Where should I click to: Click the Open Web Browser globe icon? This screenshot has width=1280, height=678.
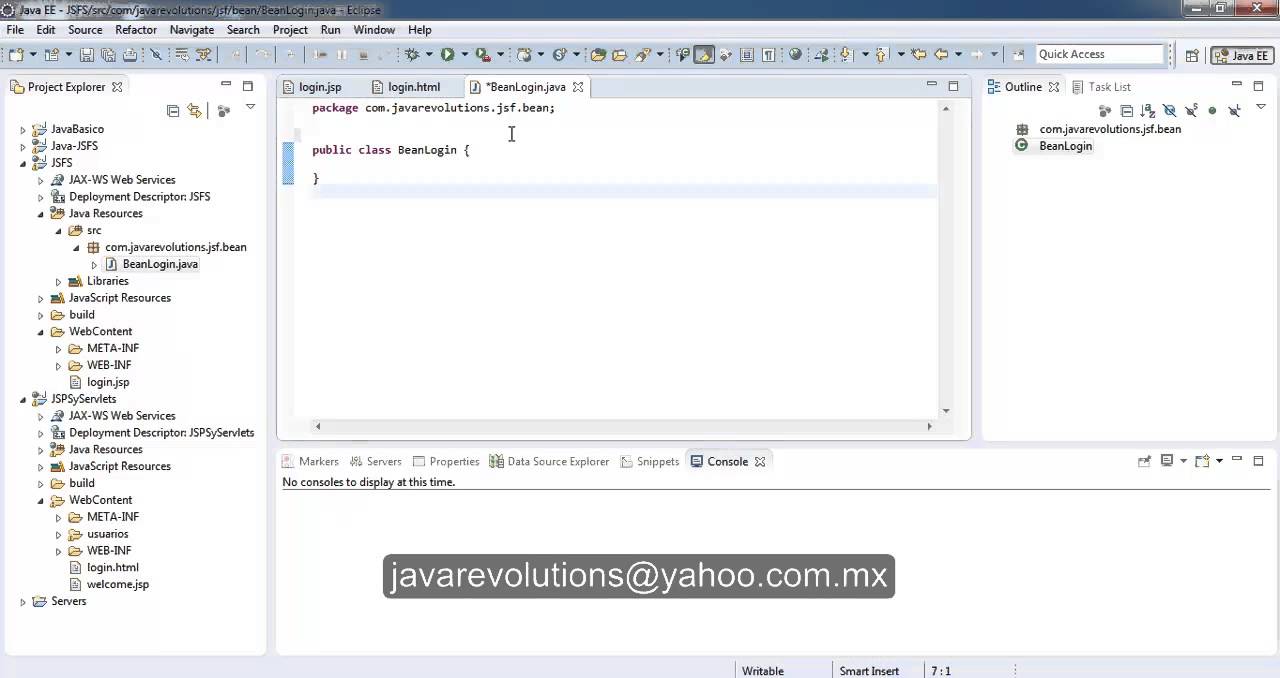point(795,55)
